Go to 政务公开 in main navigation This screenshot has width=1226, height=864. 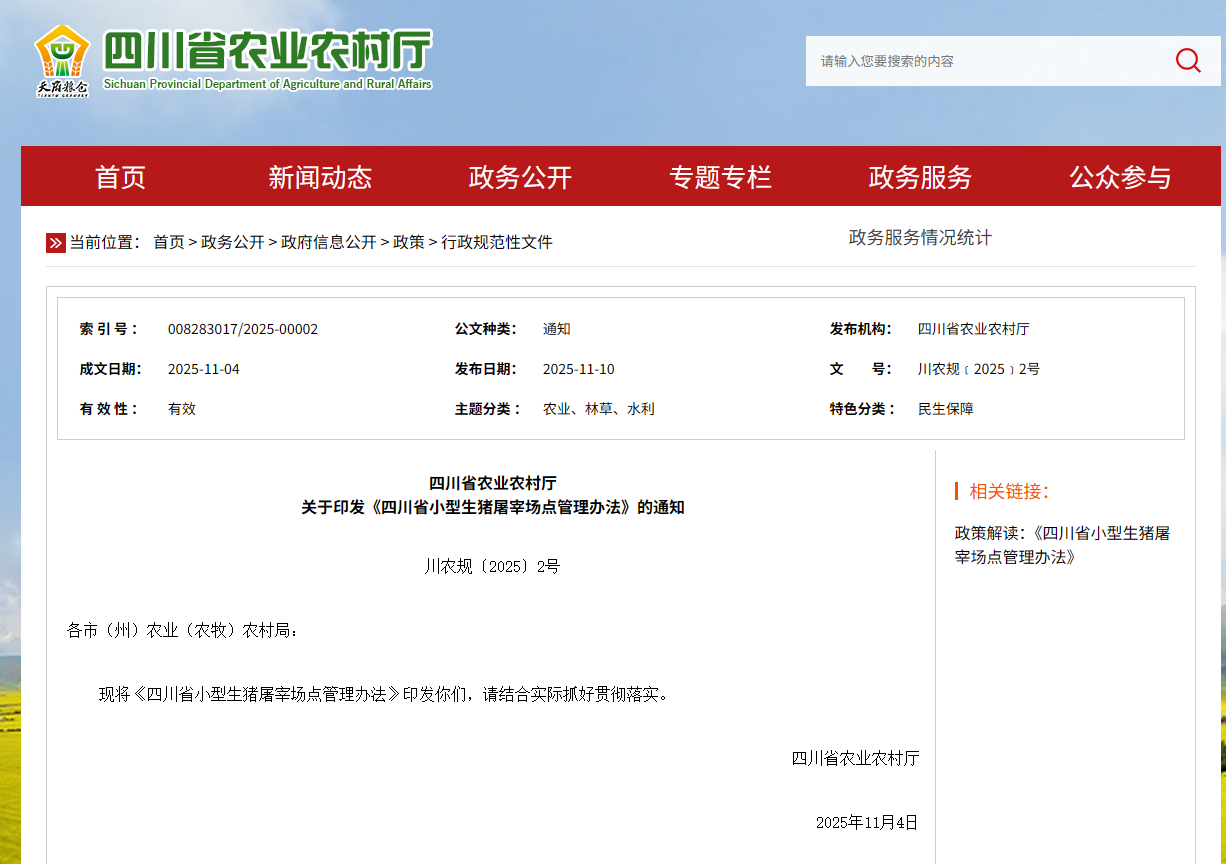[x=520, y=177]
